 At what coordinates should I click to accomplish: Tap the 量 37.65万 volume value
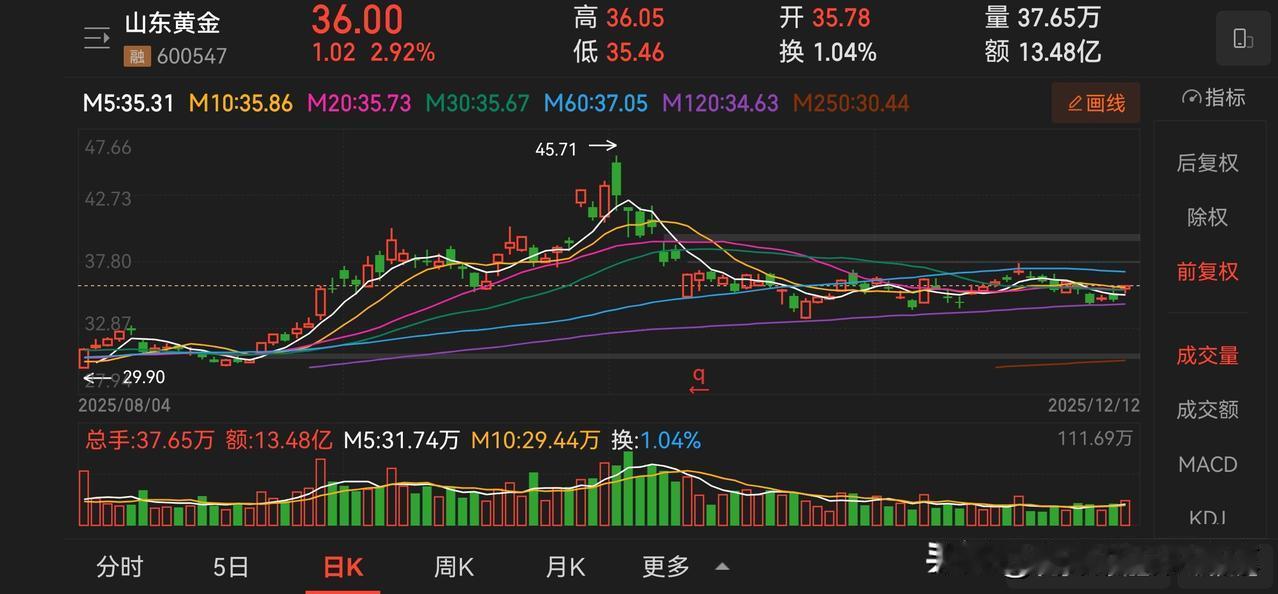(x=1042, y=18)
